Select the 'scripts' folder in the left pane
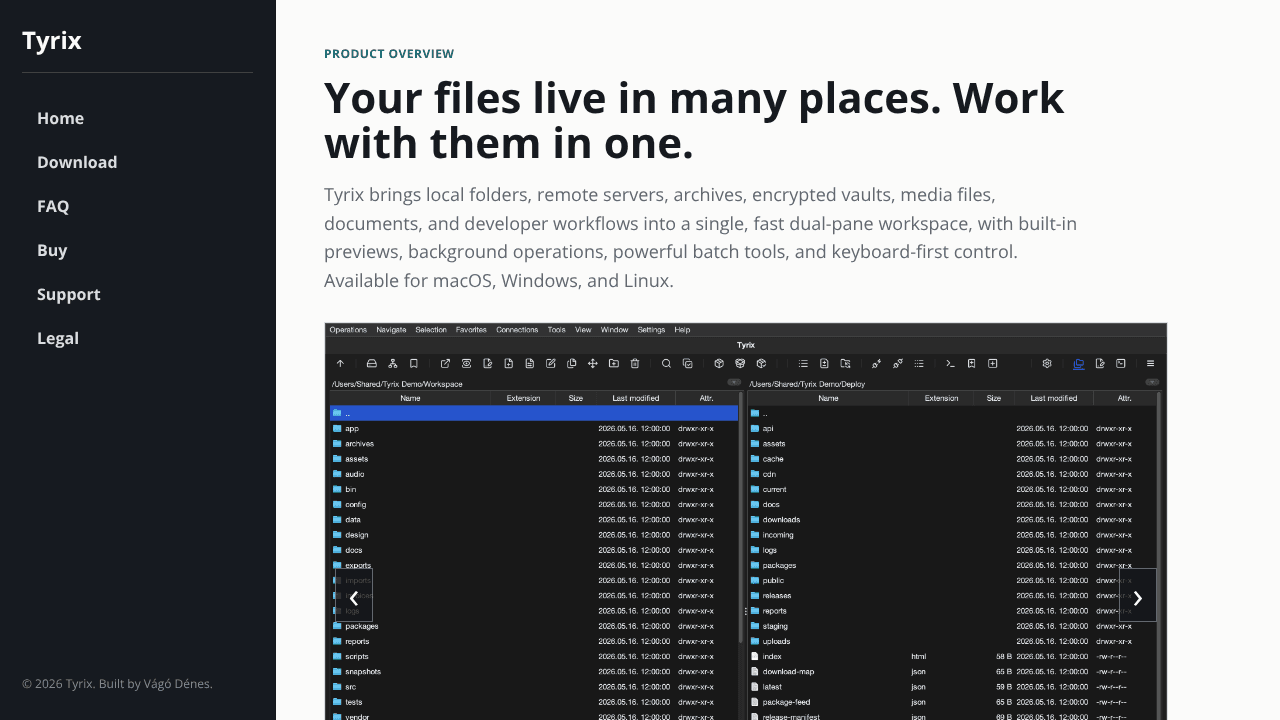 pyautogui.click(x=534, y=657)
